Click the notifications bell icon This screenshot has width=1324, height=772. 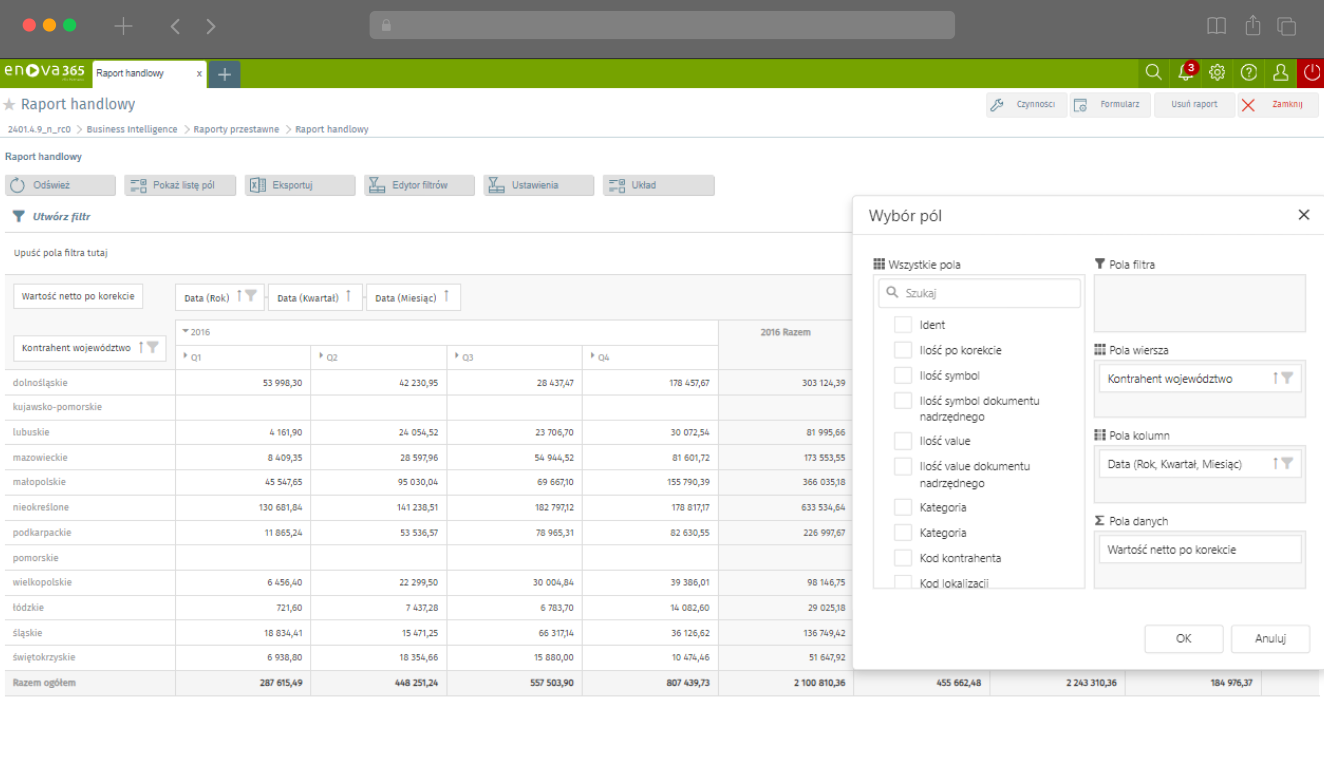pos(1186,73)
